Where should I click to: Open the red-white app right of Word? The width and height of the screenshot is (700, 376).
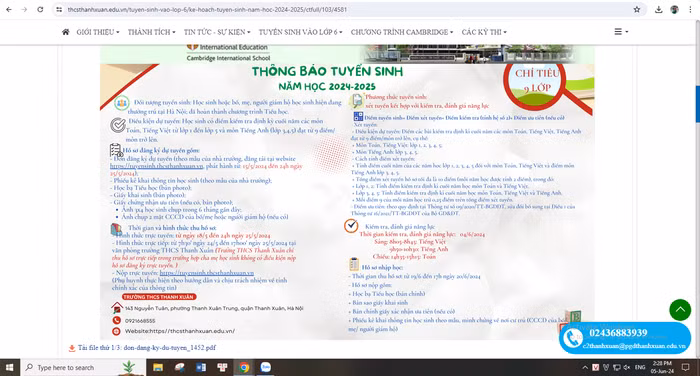coord(222,367)
